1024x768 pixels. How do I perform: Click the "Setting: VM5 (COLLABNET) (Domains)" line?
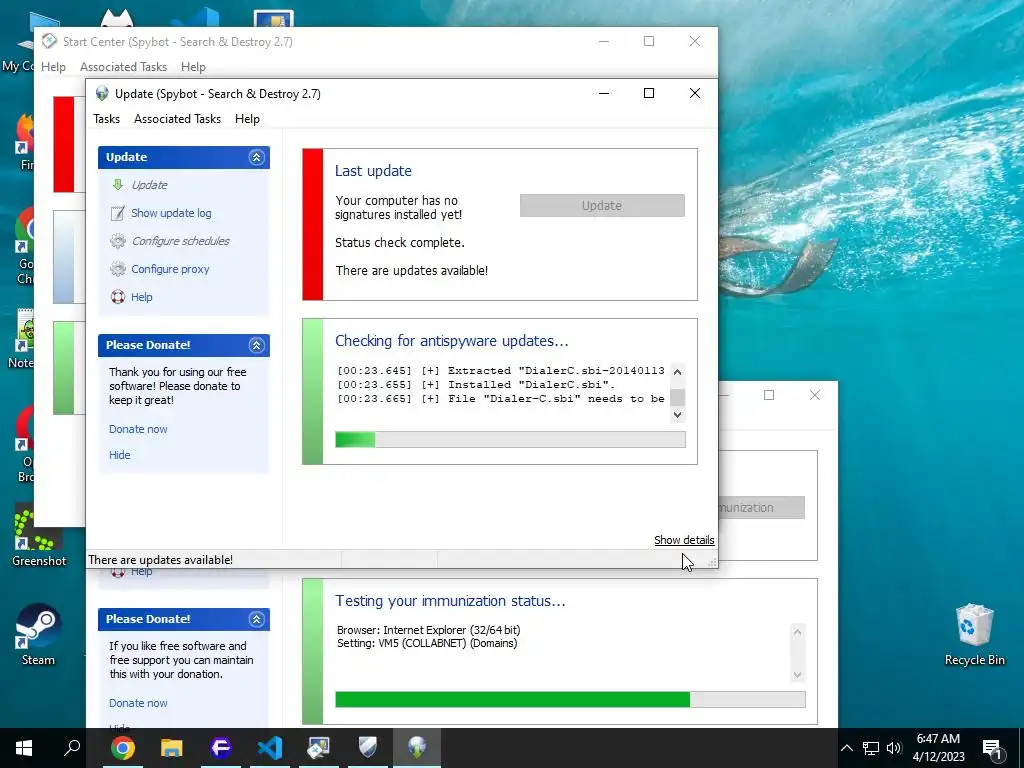(427, 643)
